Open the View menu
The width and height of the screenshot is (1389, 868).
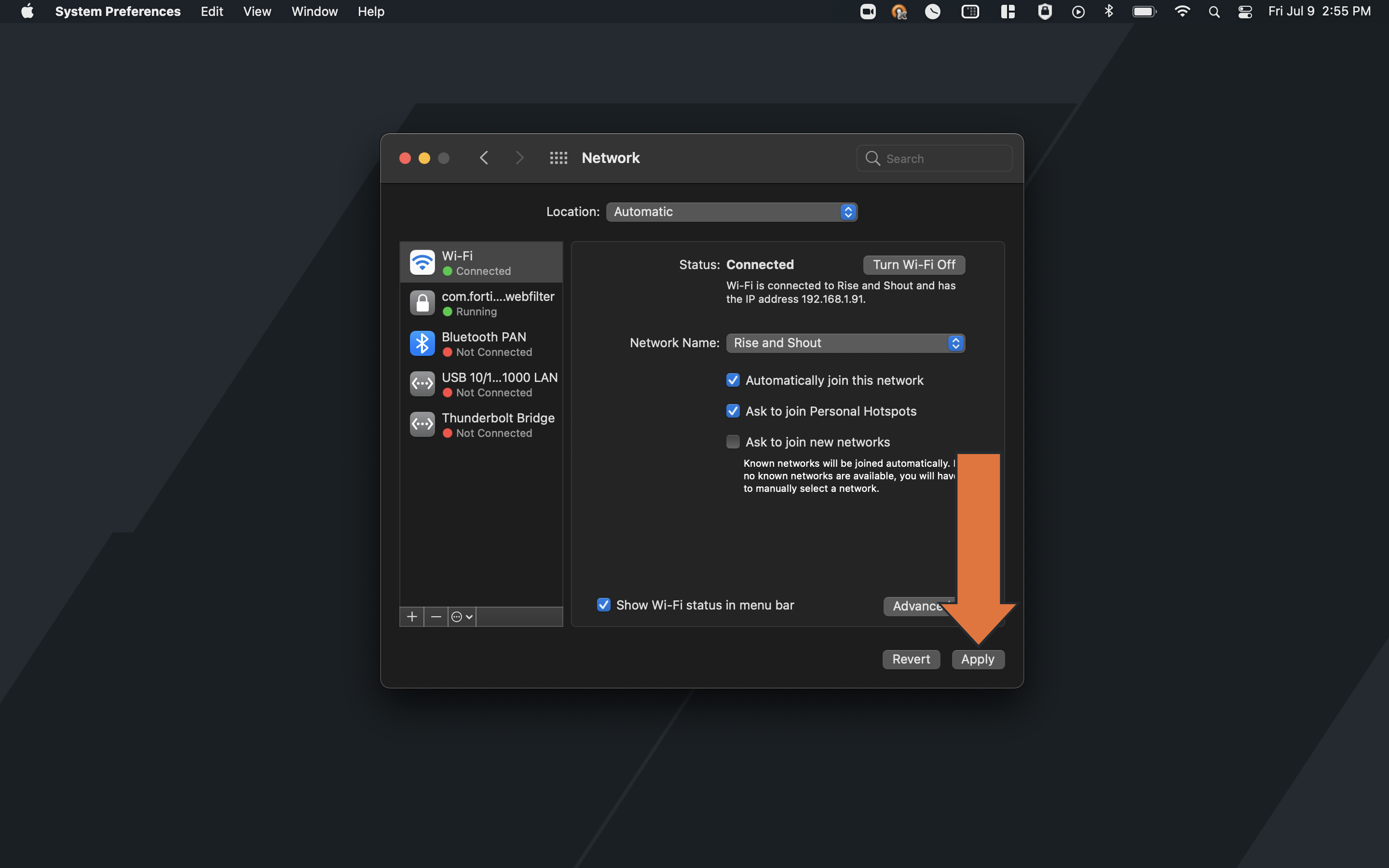pyautogui.click(x=257, y=12)
